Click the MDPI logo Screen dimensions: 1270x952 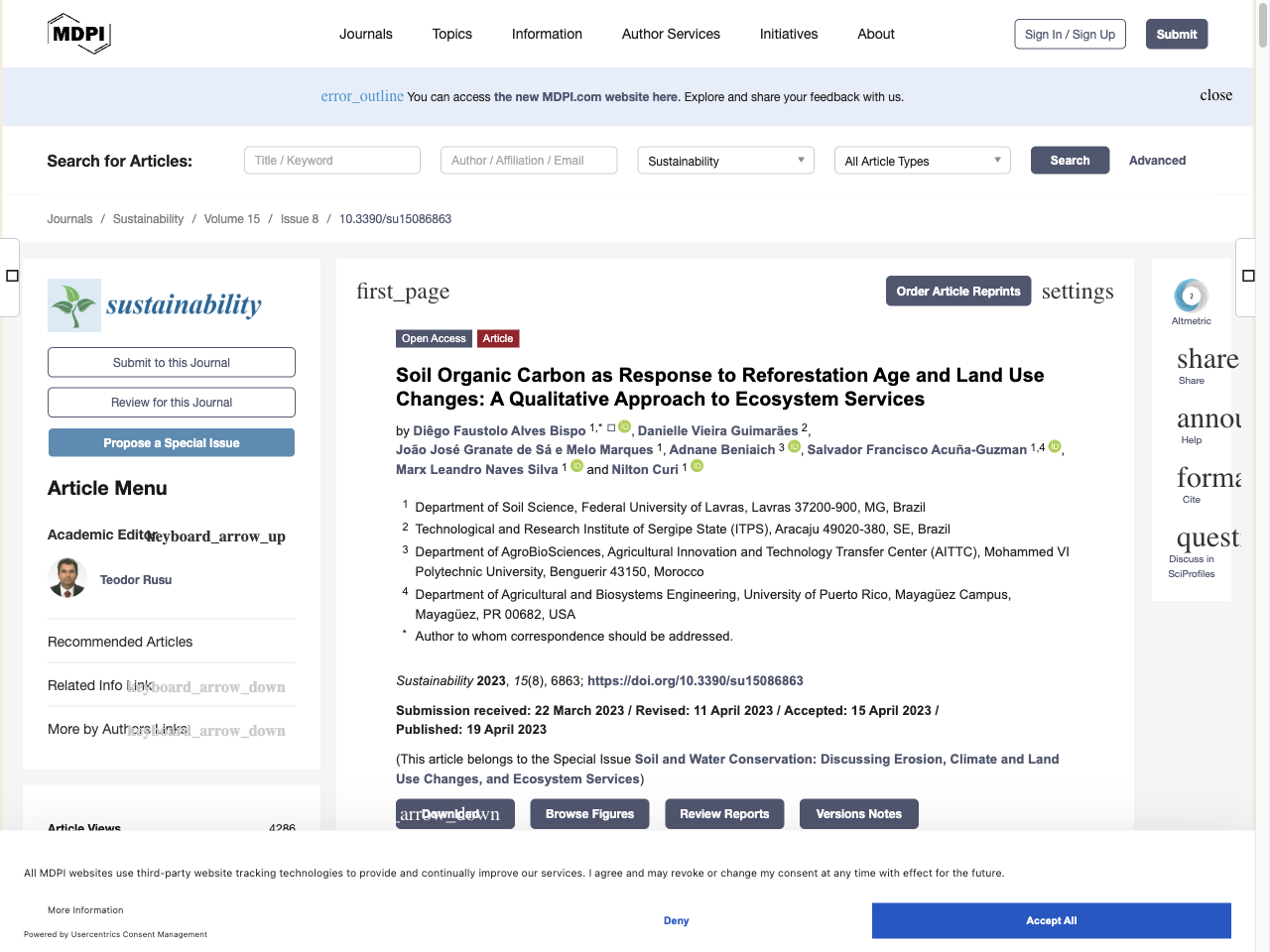pos(79,34)
